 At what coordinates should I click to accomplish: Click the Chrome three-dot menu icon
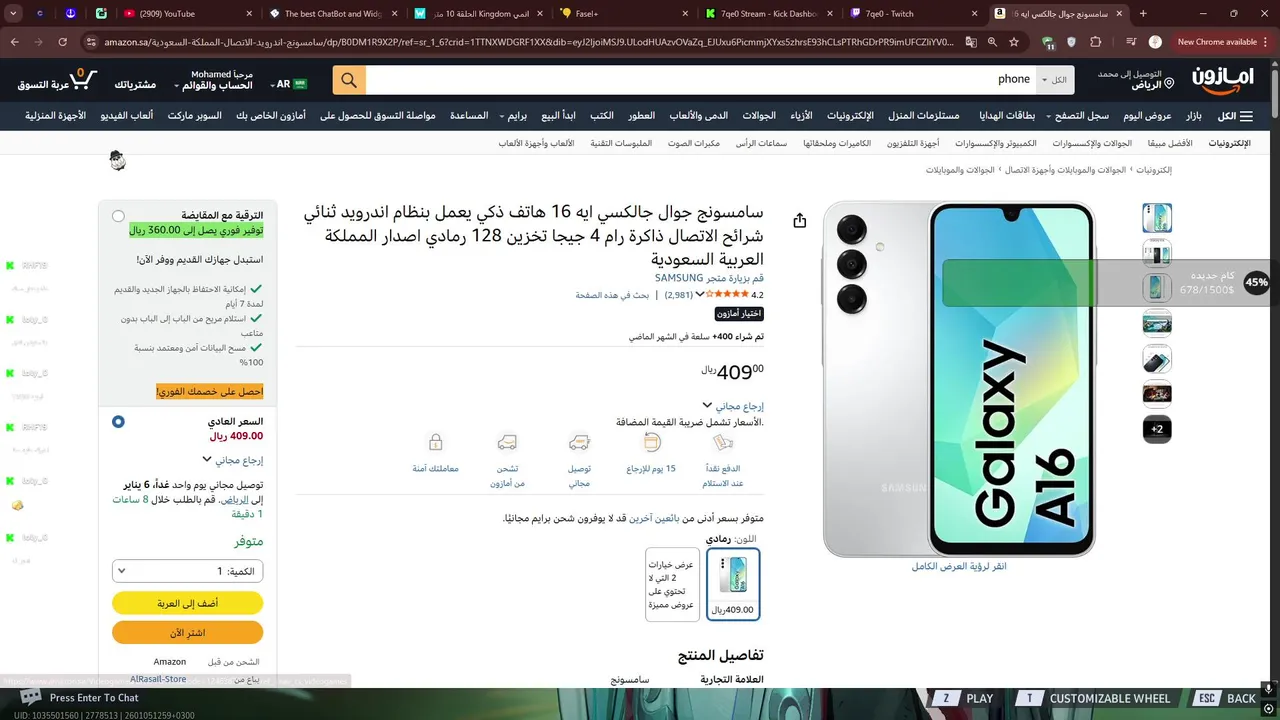click(x=1267, y=42)
